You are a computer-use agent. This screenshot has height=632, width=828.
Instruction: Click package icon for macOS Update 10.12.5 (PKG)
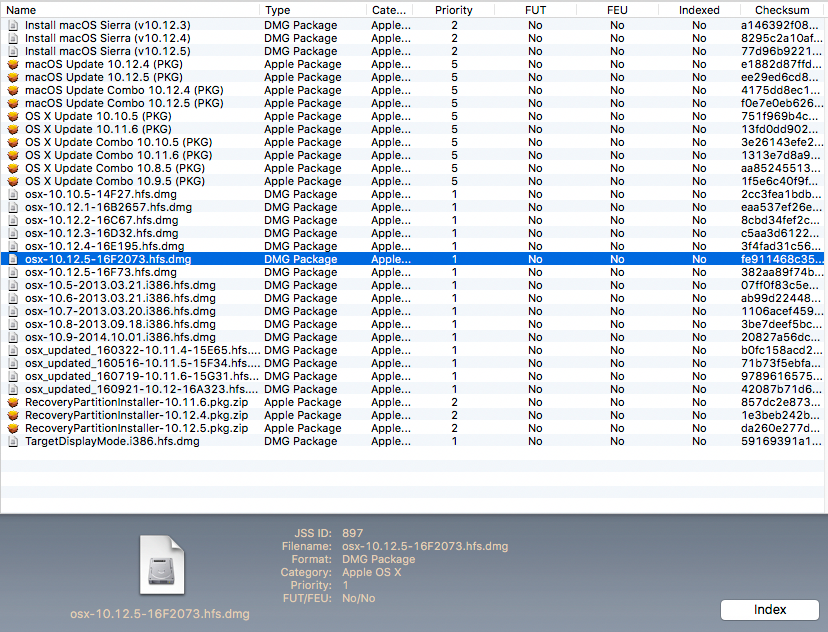coord(13,78)
